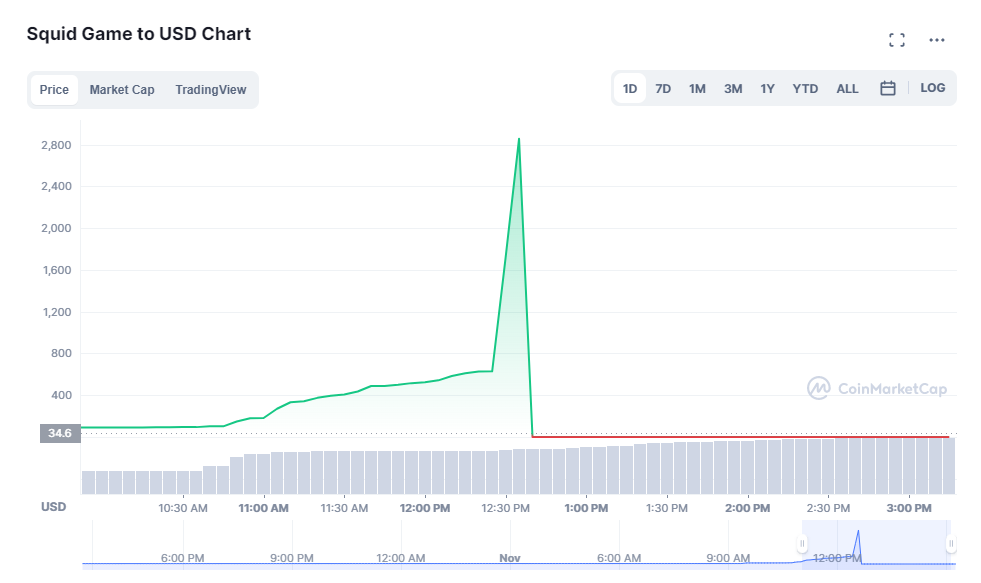Click the 12:30 PM time label
The height and width of the screenshot is (583, 981).
pos(506,508)
